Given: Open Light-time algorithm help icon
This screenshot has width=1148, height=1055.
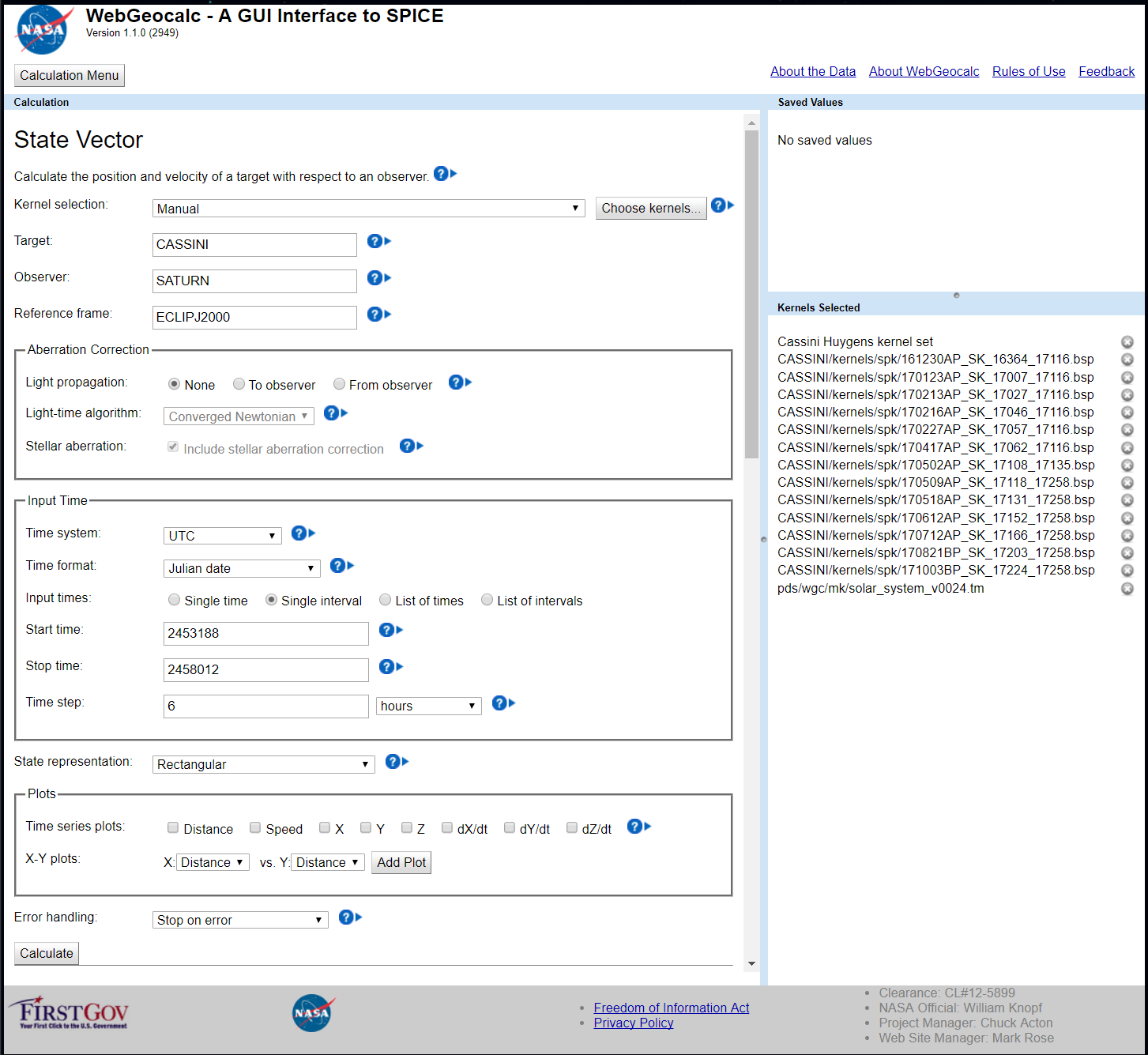Looking at the screenshot, I should [336, 413].
